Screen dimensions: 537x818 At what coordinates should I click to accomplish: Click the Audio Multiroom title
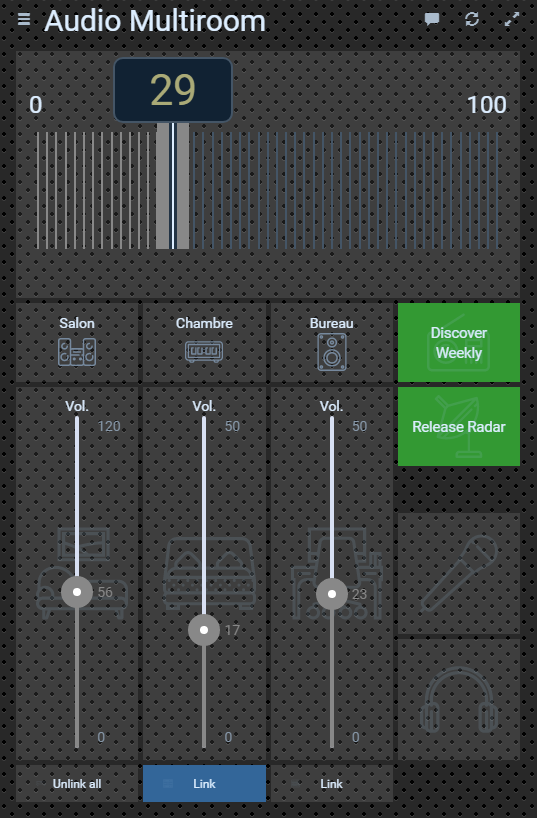[x=155, y=21]
